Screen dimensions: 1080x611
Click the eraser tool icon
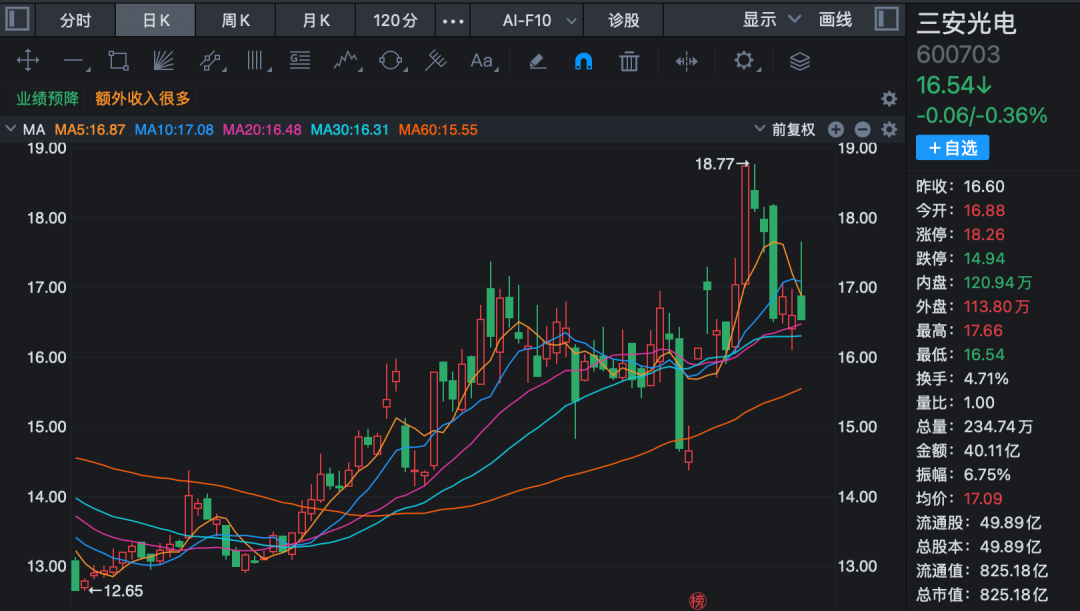pyautogui.click(x=537, y=61)
